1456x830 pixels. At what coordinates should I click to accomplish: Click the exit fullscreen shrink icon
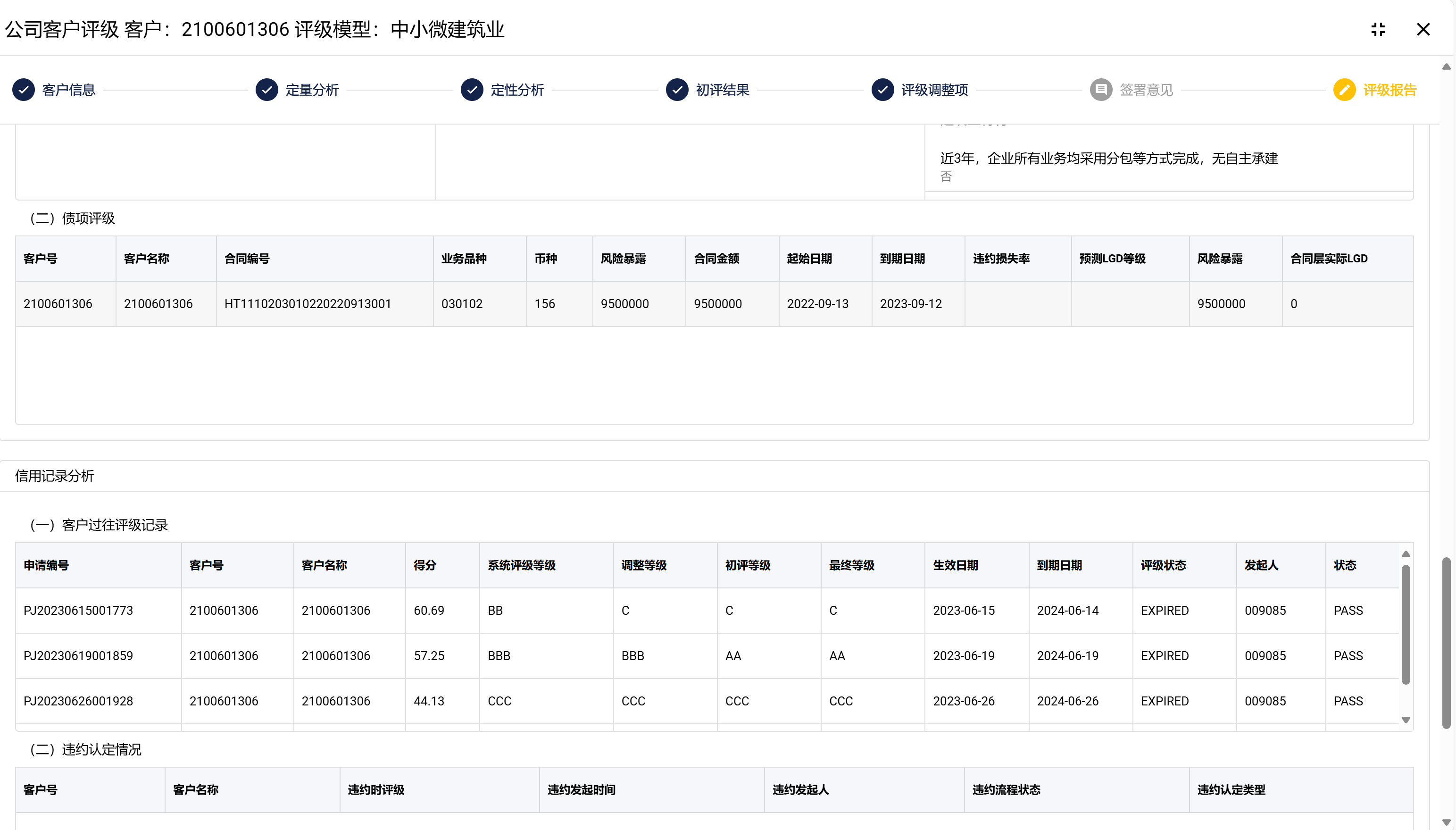(x=1377, y=30)
